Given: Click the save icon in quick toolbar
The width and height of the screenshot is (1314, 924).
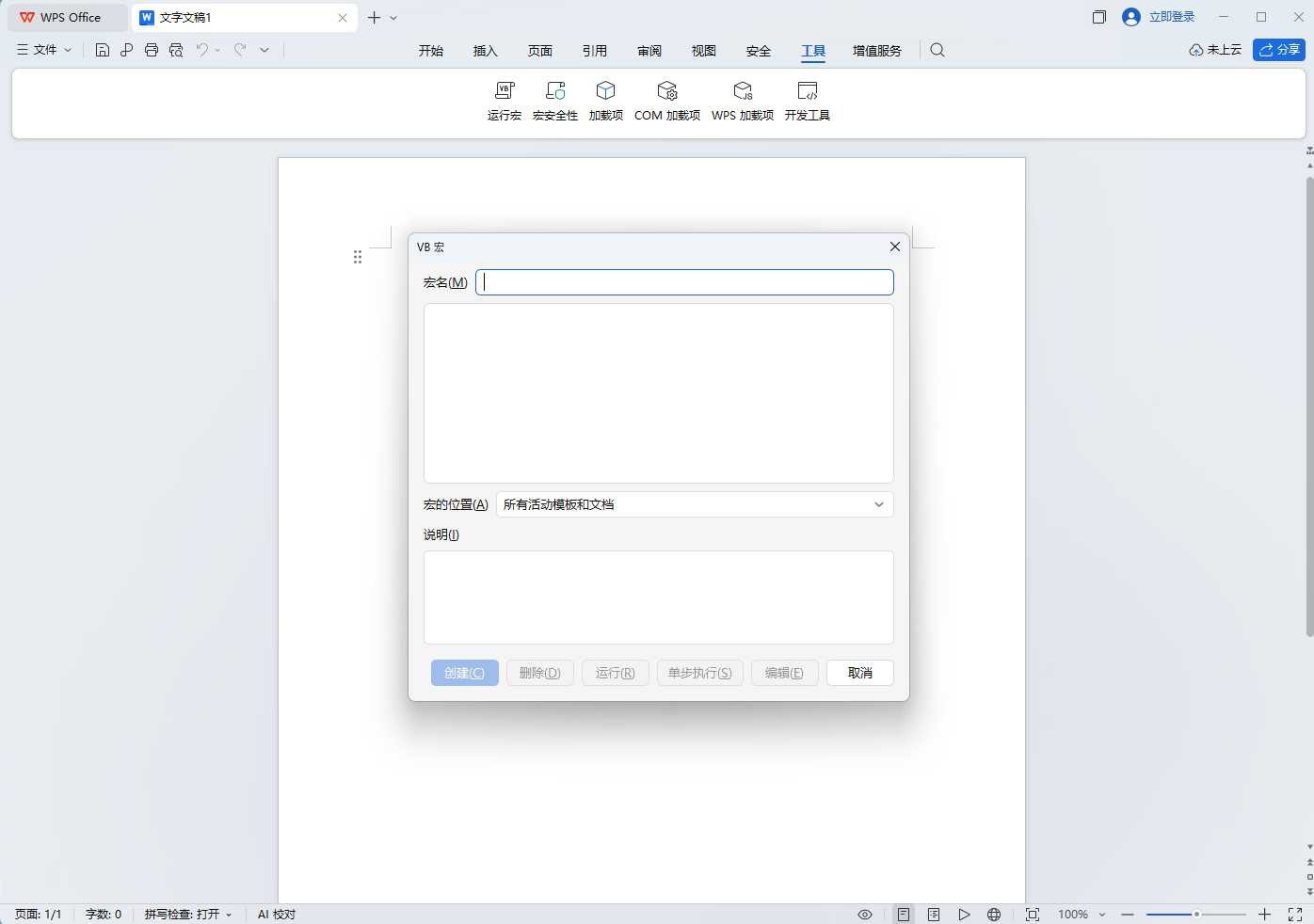Looking at the screenshot, I should click(x=103, y=50).
